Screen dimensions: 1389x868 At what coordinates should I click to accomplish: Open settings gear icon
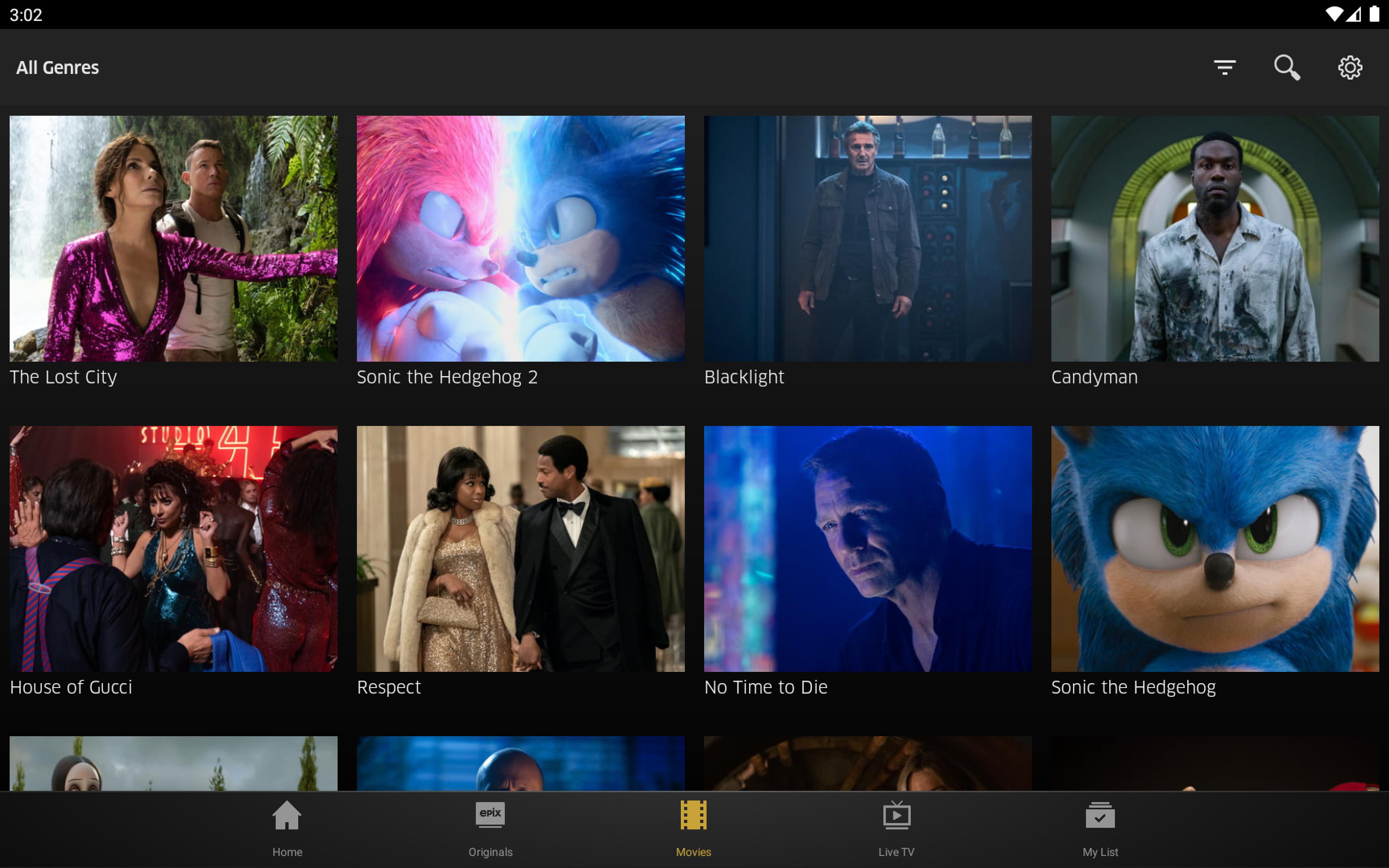point(1350,68)
